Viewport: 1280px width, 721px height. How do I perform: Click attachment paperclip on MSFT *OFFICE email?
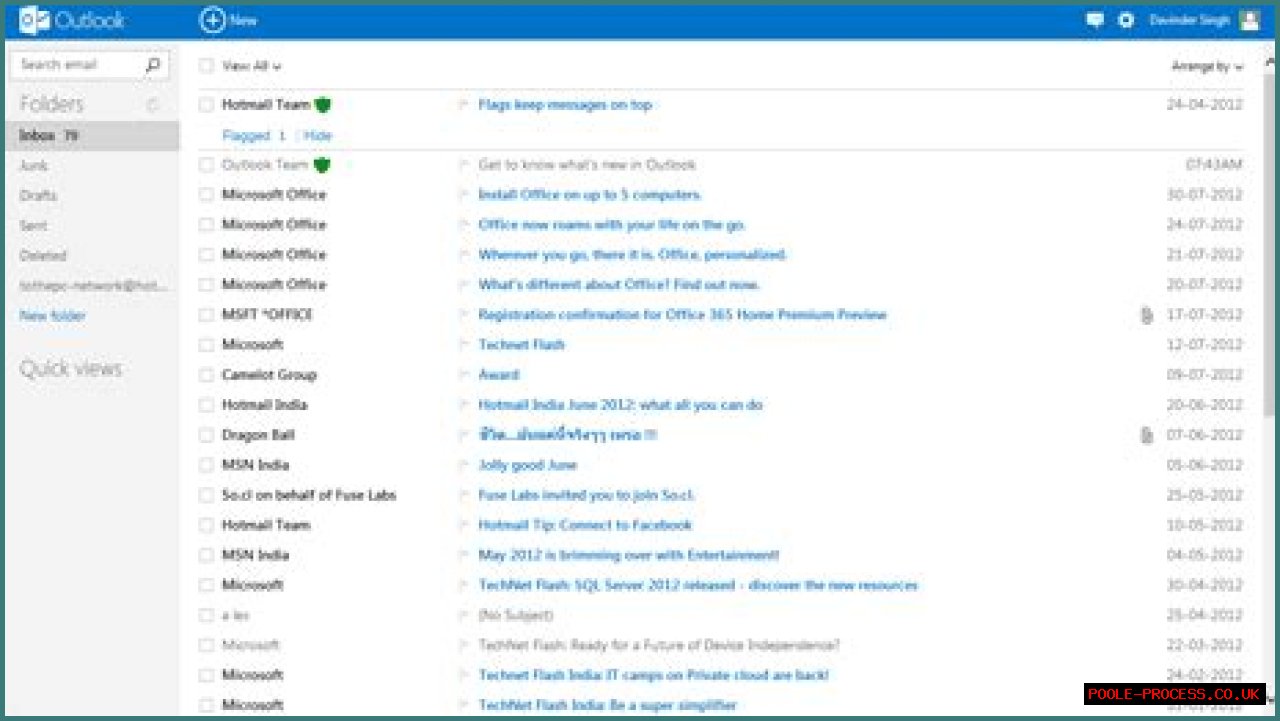coord(1147,315)
